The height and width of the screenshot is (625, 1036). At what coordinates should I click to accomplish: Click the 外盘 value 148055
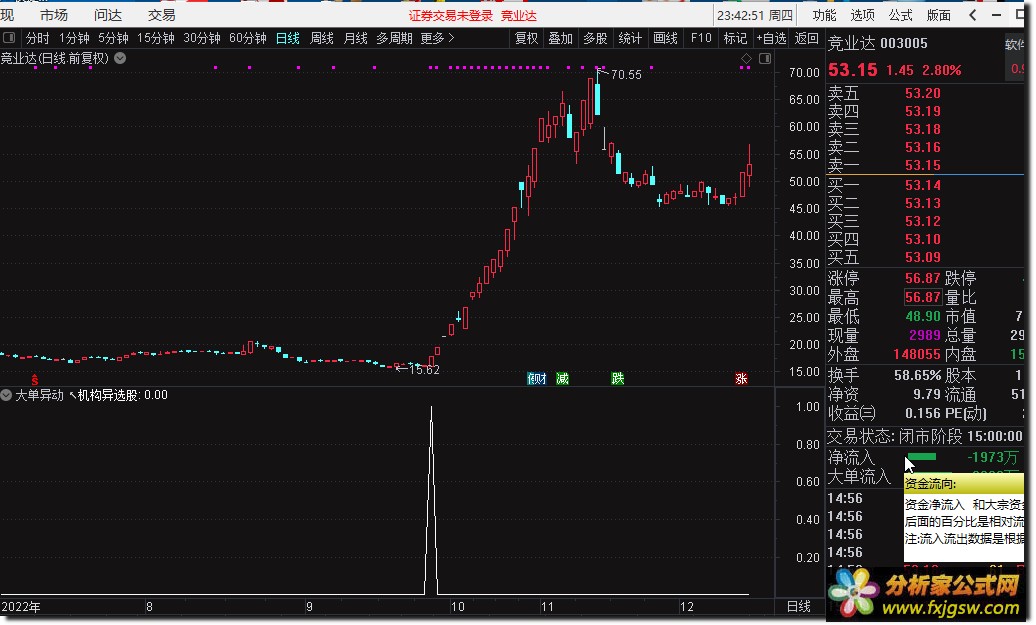pyautogui.click(x=916, y=354)
